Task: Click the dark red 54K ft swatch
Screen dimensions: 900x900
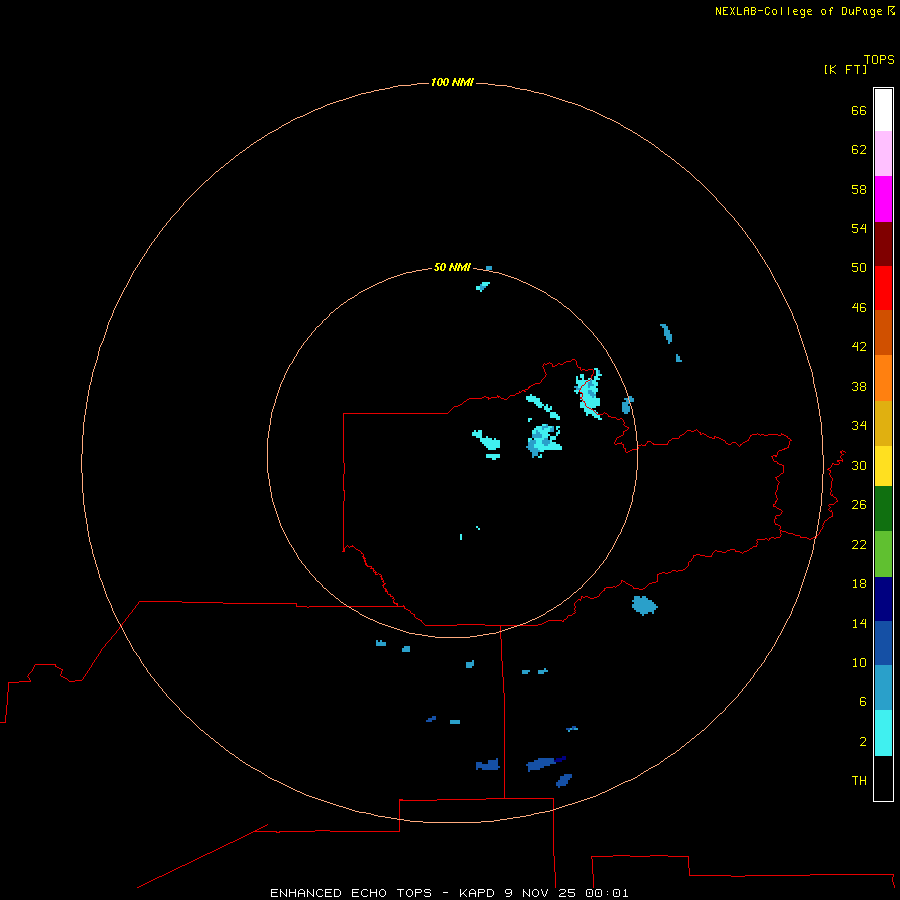Action: click(883, 243)
